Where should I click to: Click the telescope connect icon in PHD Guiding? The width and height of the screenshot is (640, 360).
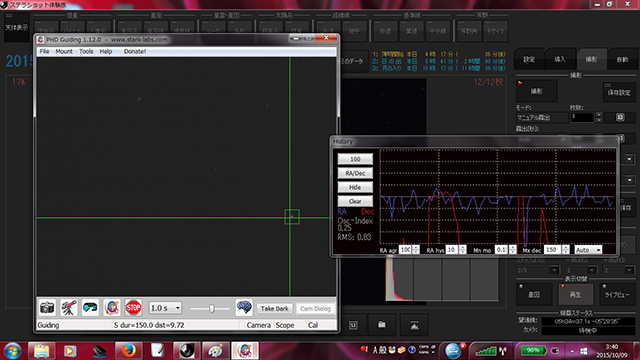tap(69, 307)
